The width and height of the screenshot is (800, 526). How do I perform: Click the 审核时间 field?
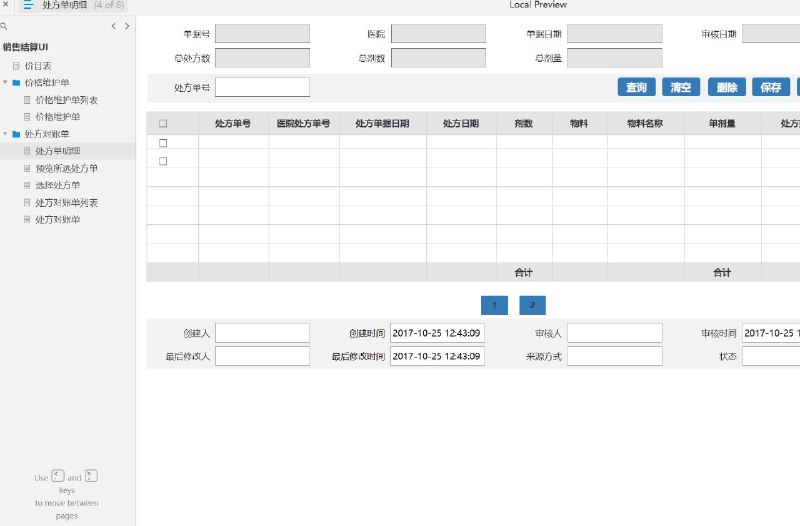pos(771,333)
